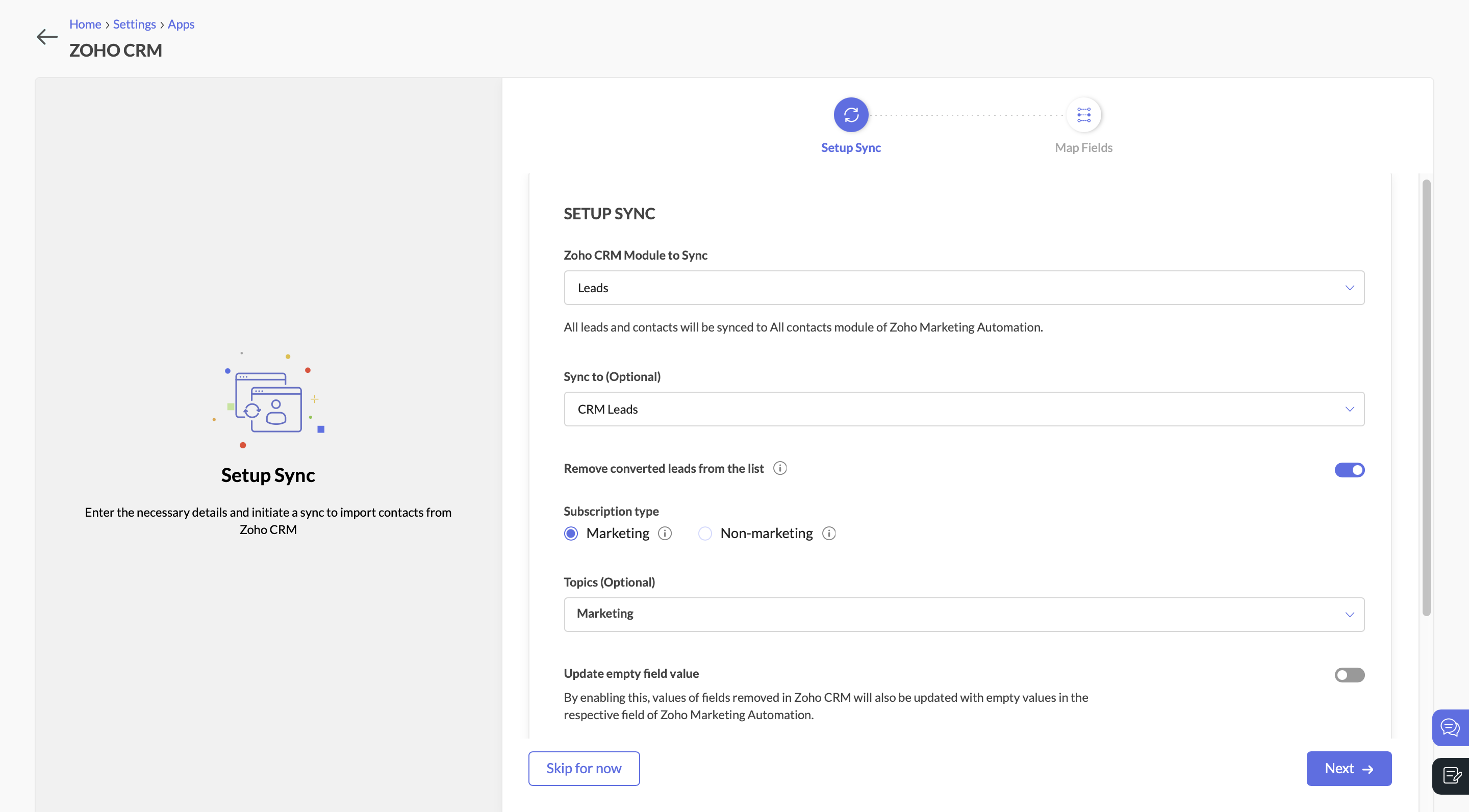The image size is (1469, 812).
Task: Select the Non-marketing subscription type
Action: (x=705, y=533)
